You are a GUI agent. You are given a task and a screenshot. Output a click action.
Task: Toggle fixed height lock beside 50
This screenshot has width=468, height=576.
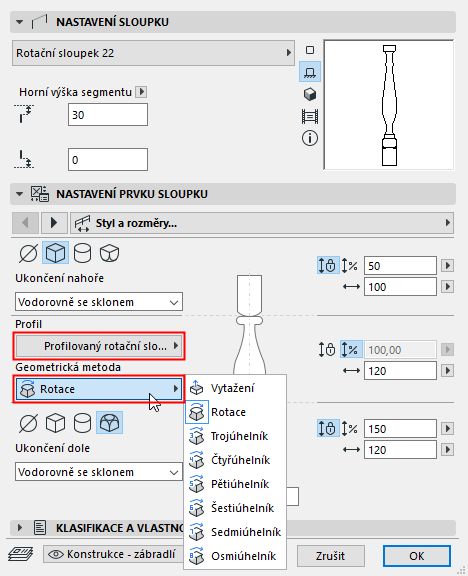coord(328,266)
